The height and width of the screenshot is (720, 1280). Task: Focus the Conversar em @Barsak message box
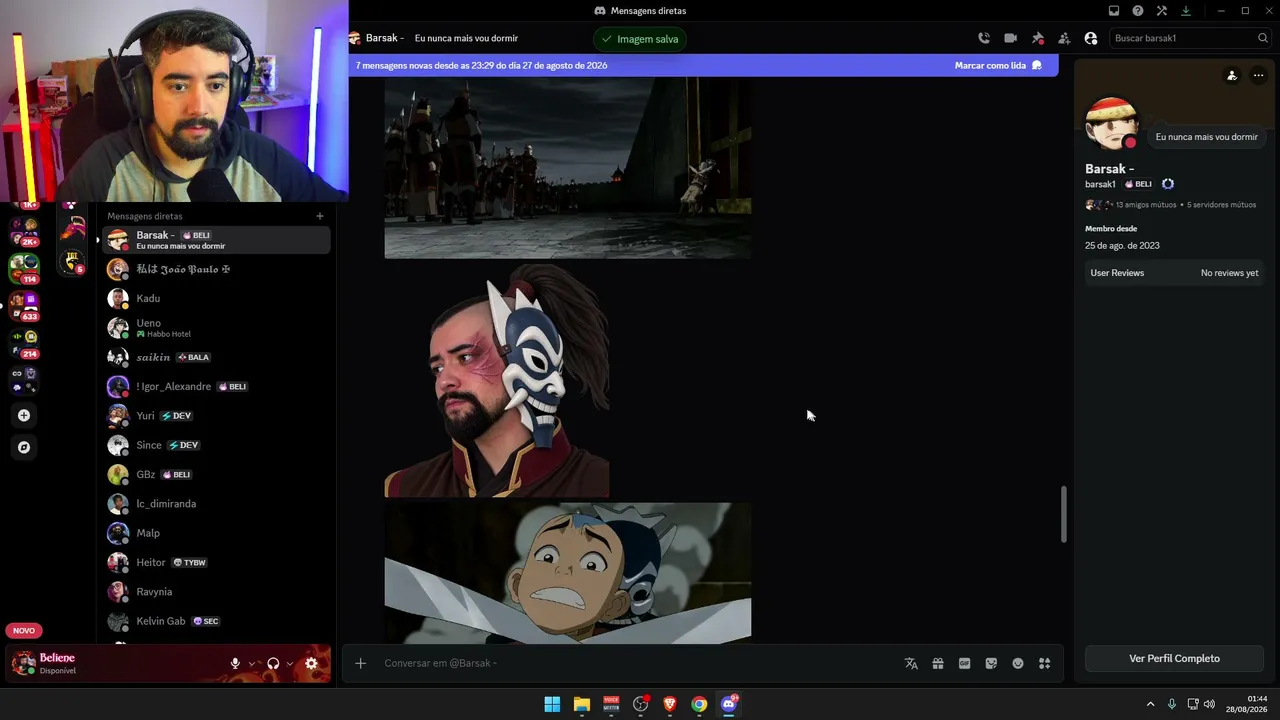tap(637, 663)
